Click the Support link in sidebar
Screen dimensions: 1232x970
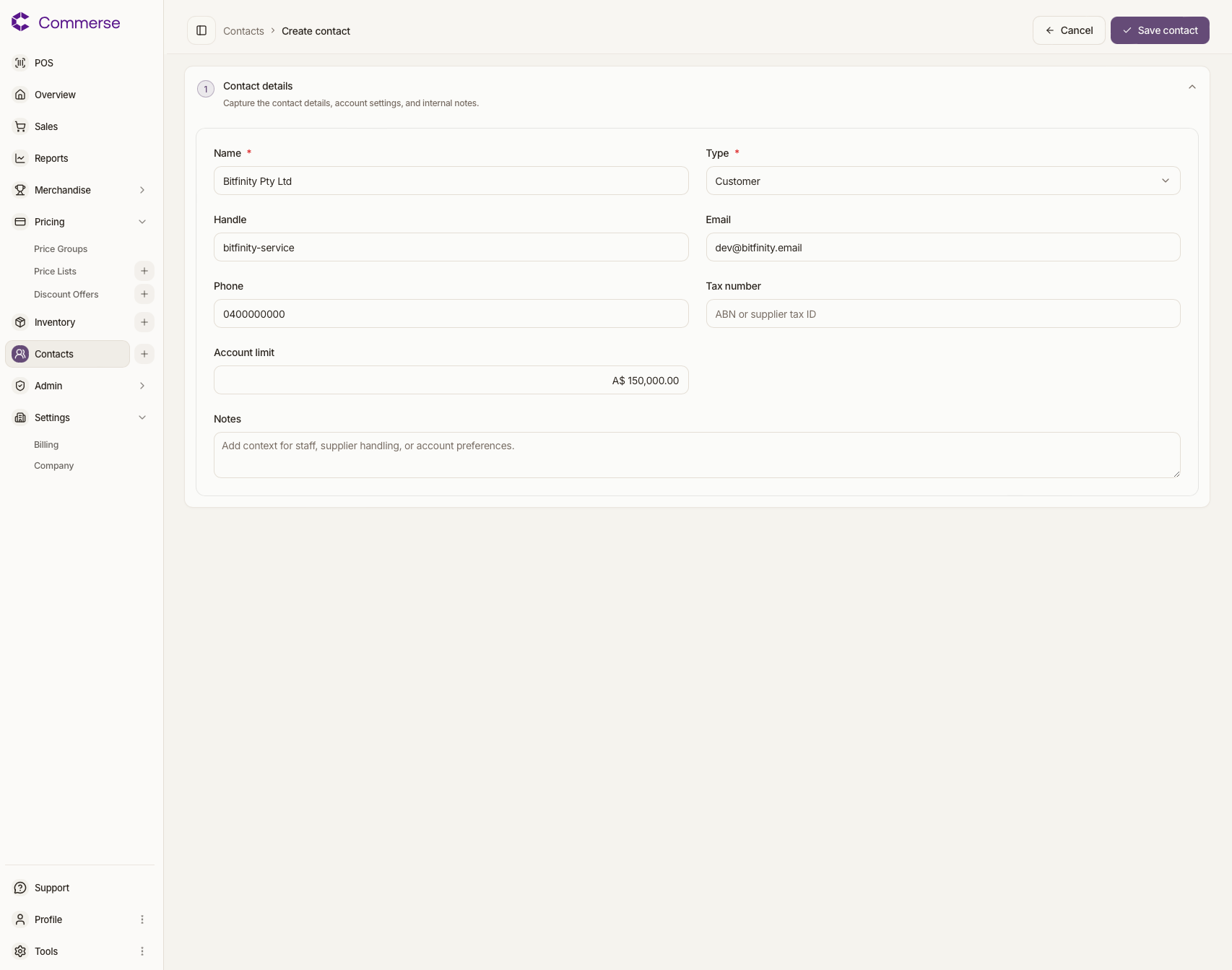[52, 888]
